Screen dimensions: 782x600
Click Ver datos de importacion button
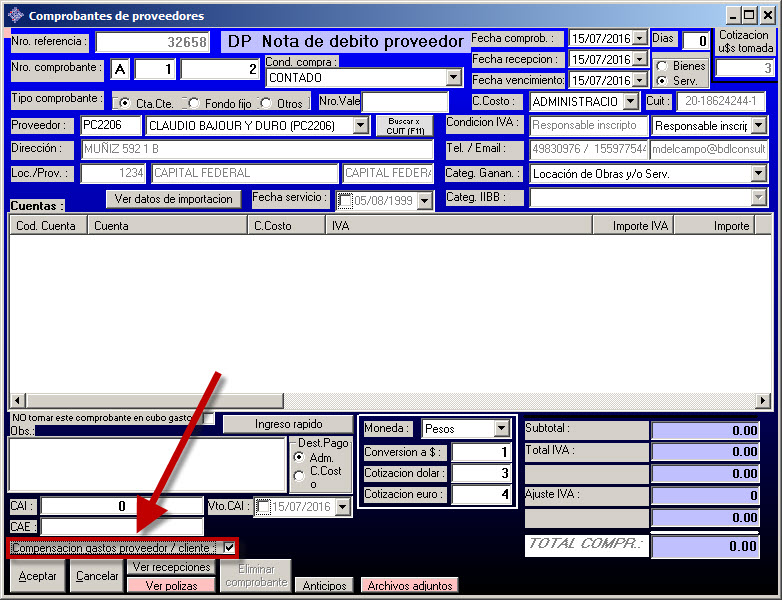point(174,199)
